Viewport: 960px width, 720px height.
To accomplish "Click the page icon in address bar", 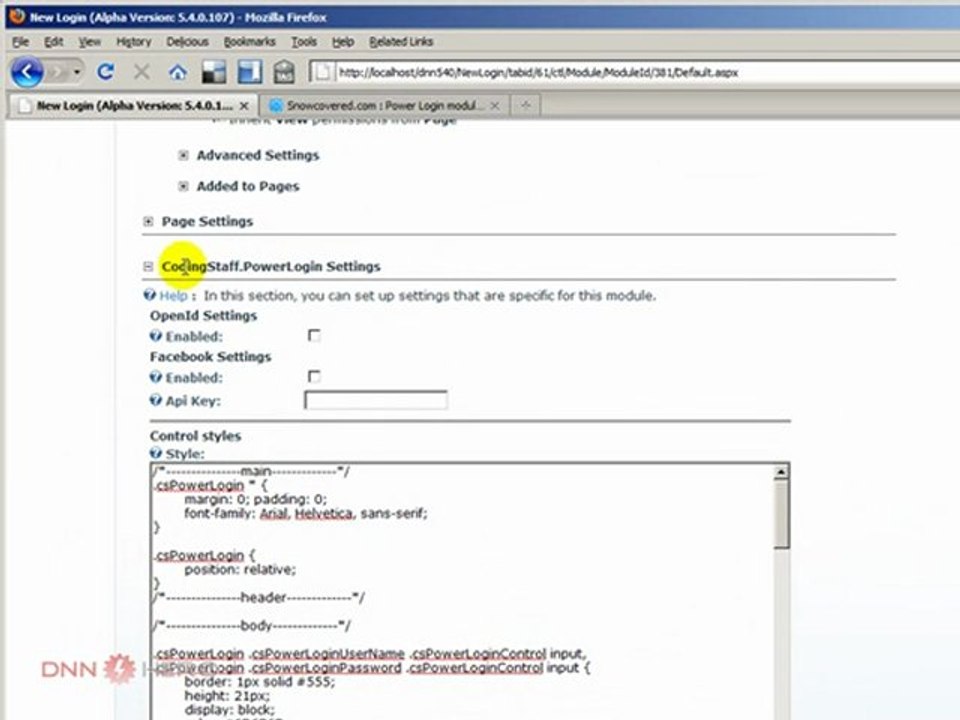I will 323,72.
